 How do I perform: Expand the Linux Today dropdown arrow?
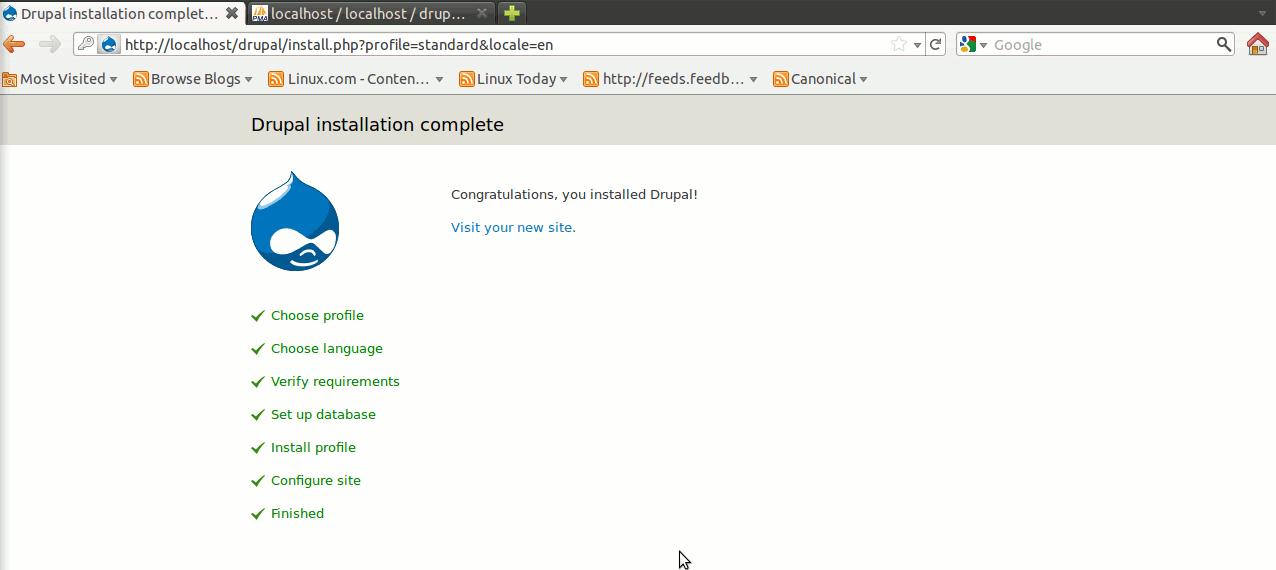click(564, 80)
